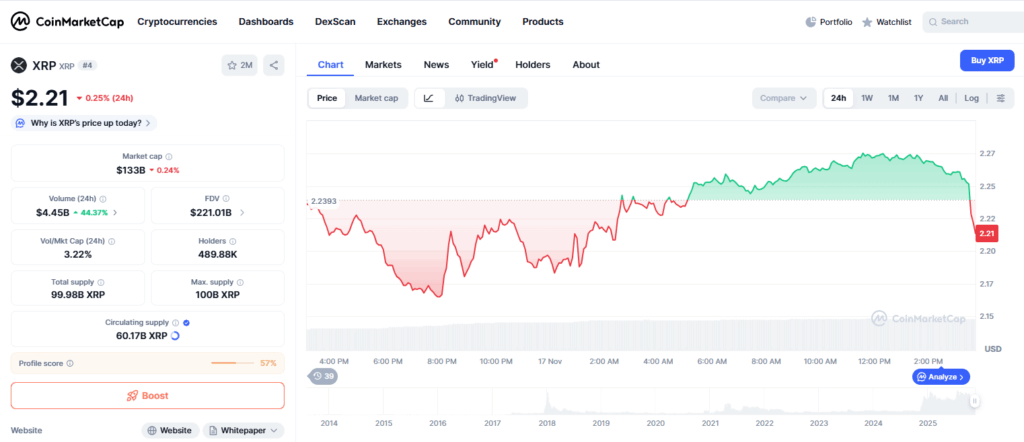Open the DexScan menu

[335, 22]
